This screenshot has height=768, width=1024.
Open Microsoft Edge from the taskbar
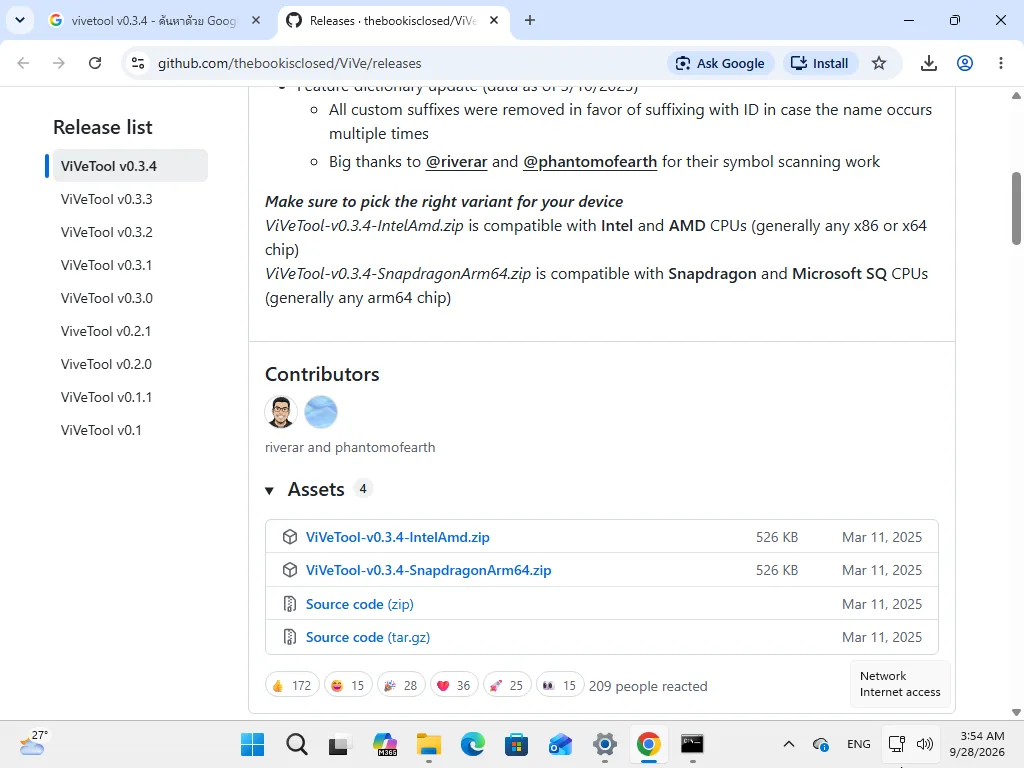473,744
